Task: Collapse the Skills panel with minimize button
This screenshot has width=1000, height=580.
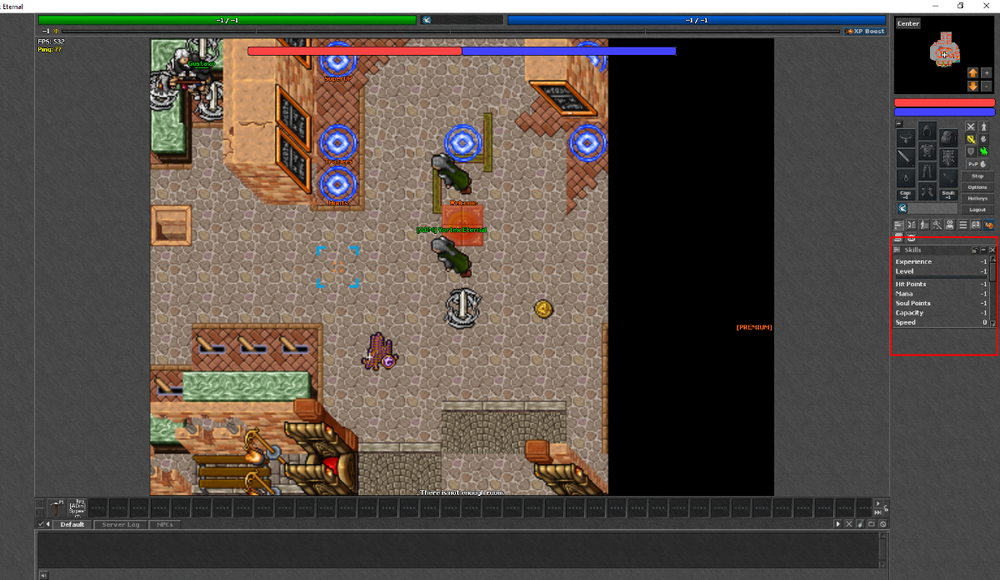Action: click(982, 250)
